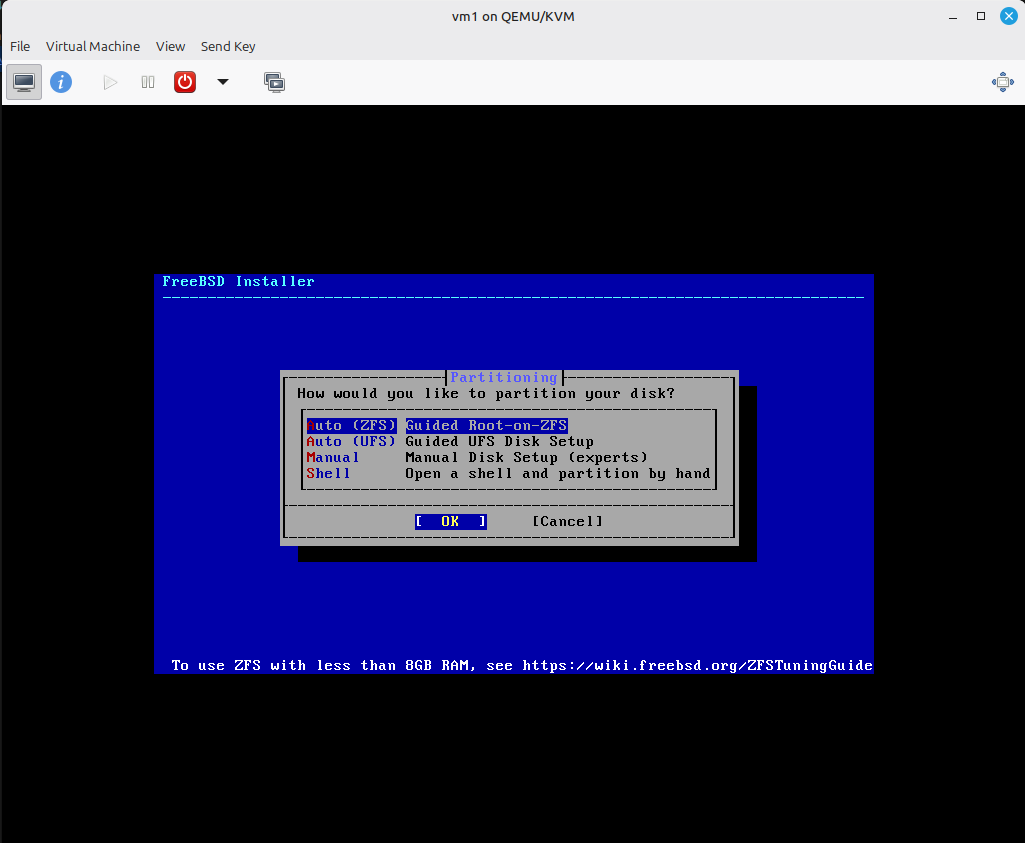Maximize the vm1 QEMU/KVM window

[x=981, y=16]
